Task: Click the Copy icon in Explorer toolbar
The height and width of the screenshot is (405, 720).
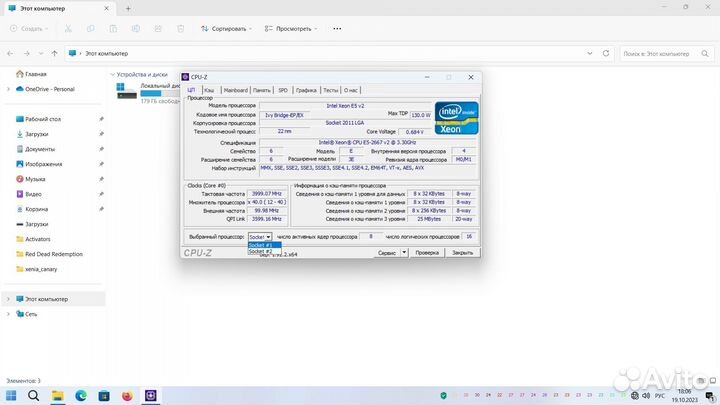Action: point(90,28)
